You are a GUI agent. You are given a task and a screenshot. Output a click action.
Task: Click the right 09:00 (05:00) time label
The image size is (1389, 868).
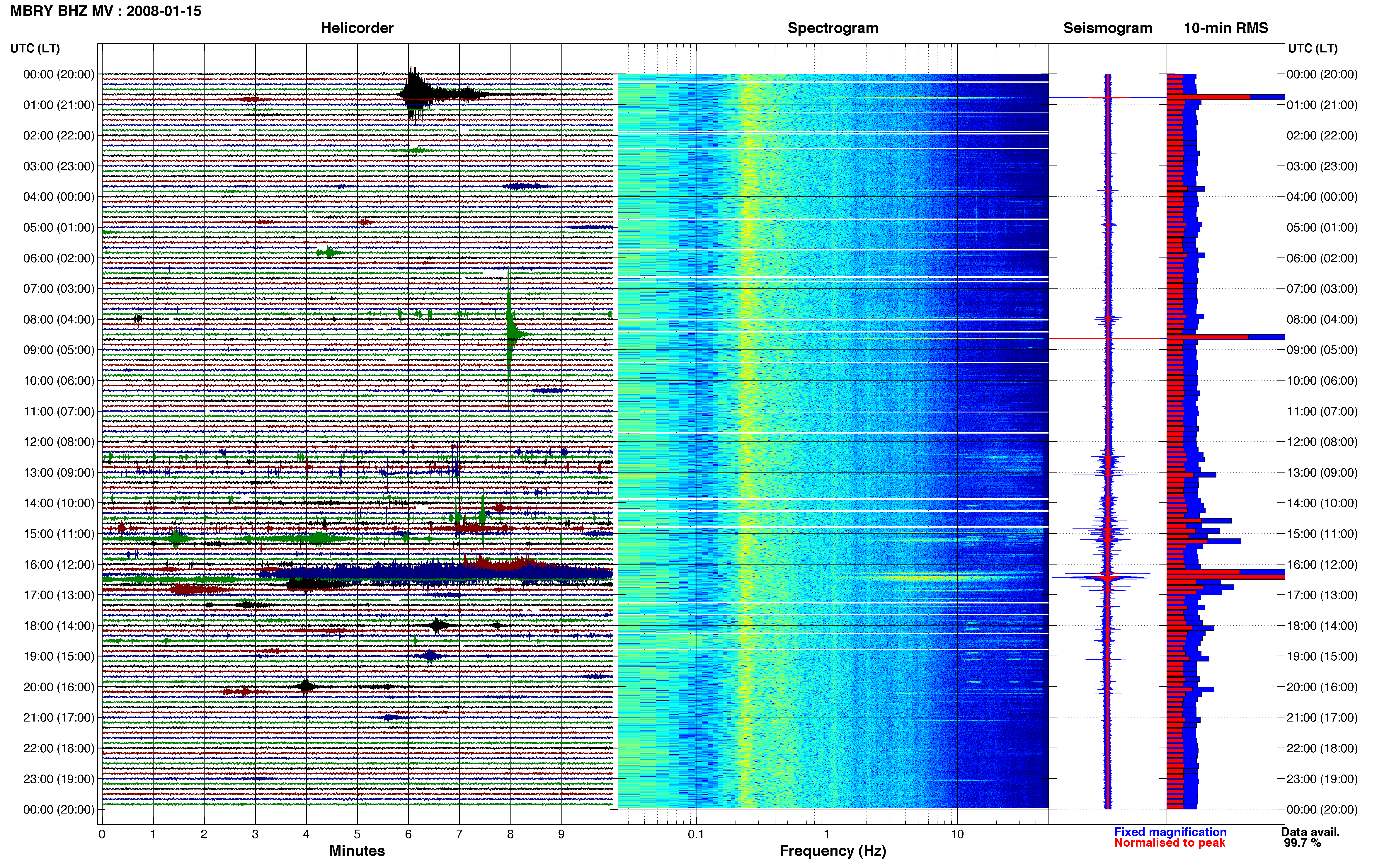point(1322,350)
